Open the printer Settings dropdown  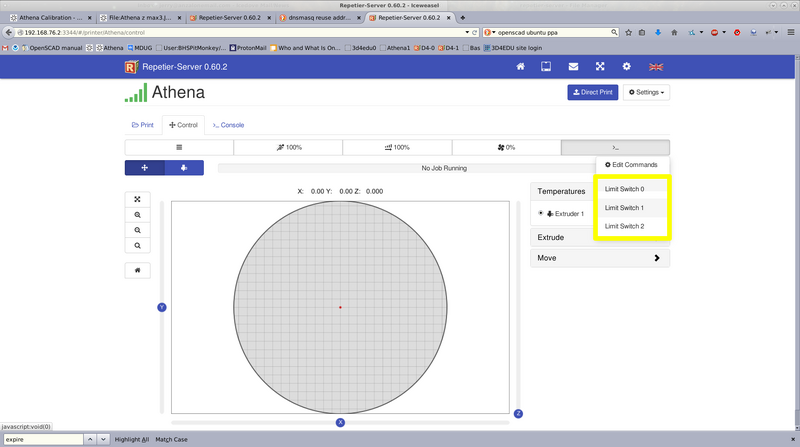click(646, 92)
